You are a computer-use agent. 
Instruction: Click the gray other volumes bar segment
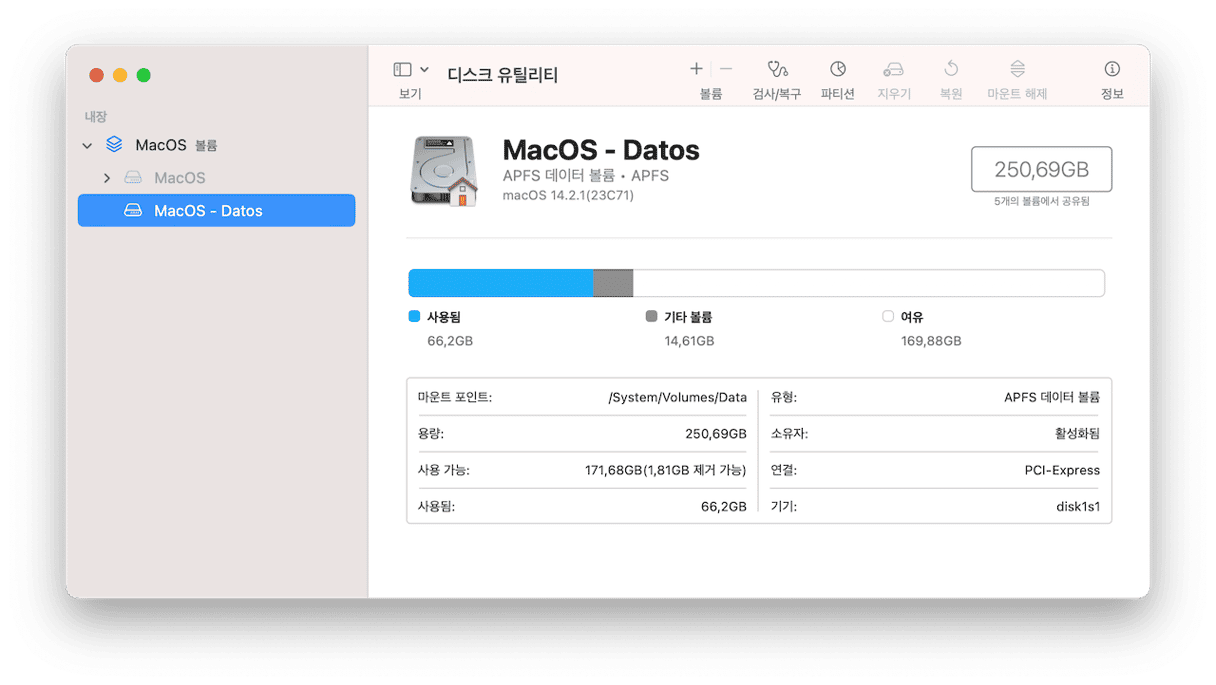(613, 283)
